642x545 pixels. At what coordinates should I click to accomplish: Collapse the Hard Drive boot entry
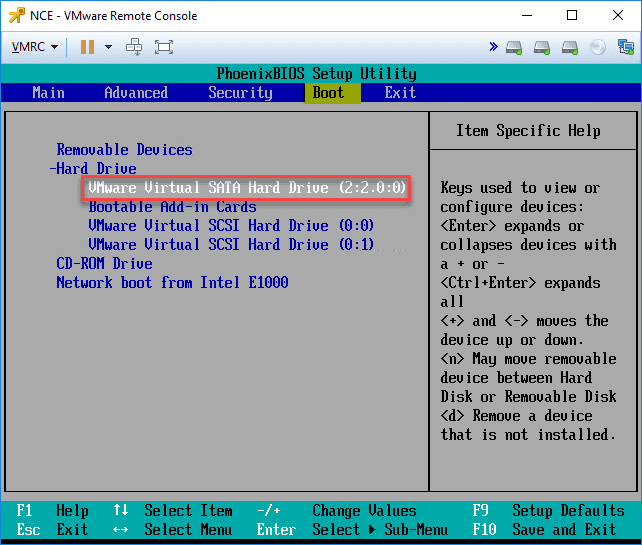[93, 169]
